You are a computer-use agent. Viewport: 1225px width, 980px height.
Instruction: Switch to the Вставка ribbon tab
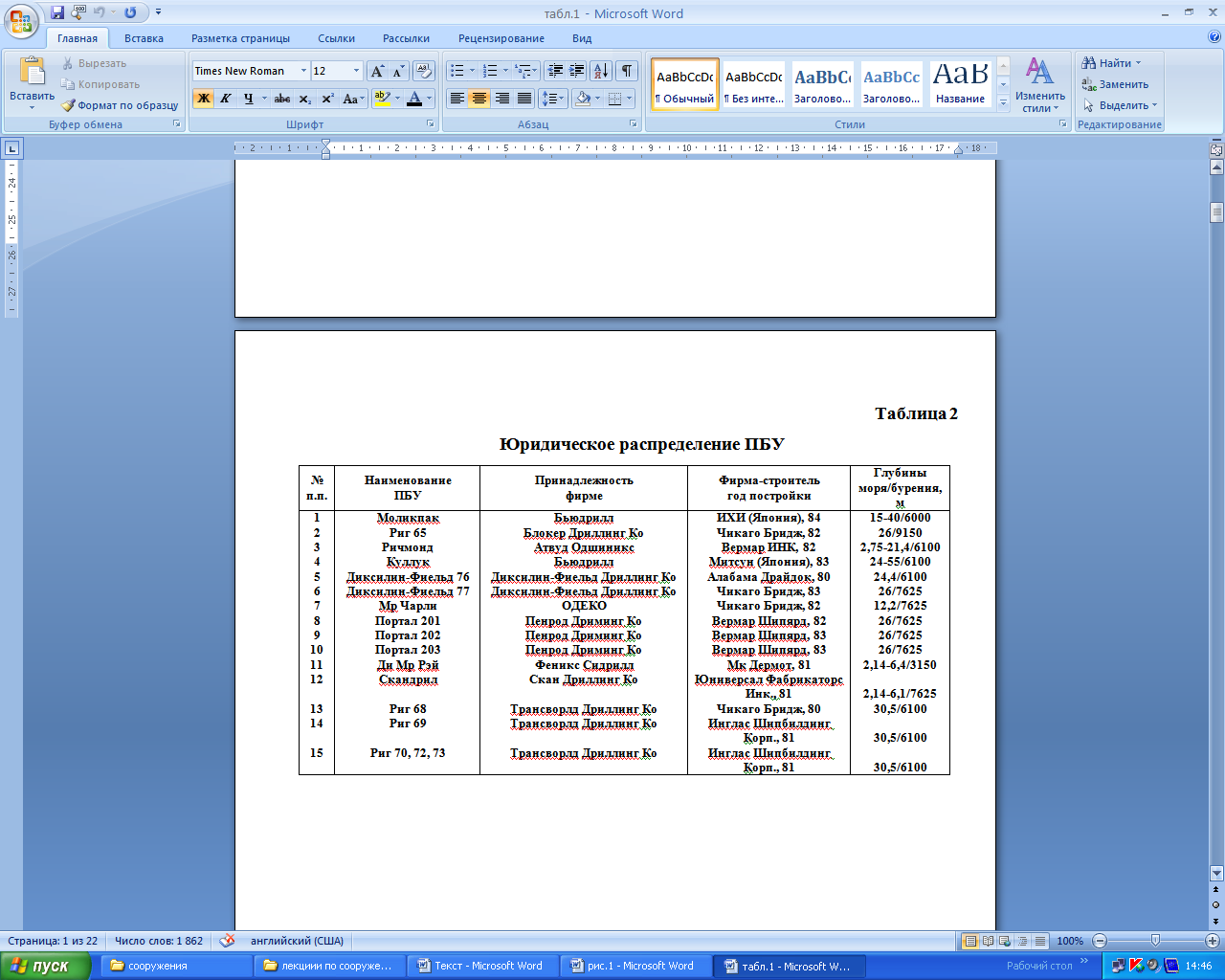[x=144, y=38]
